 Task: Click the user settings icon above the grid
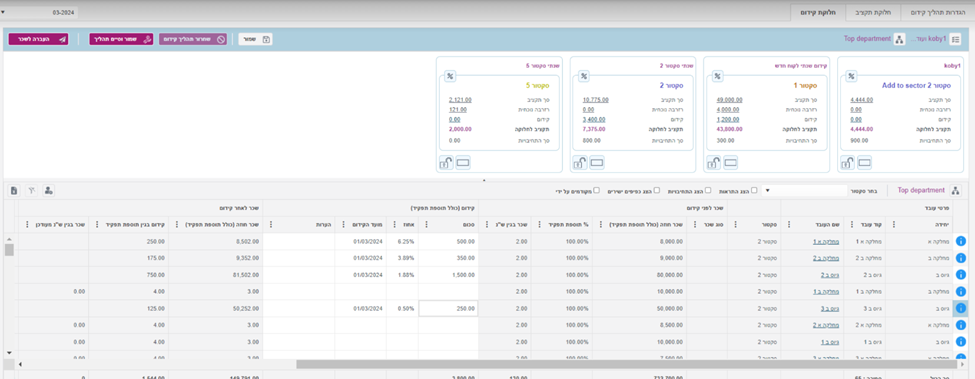pos(48,190)
